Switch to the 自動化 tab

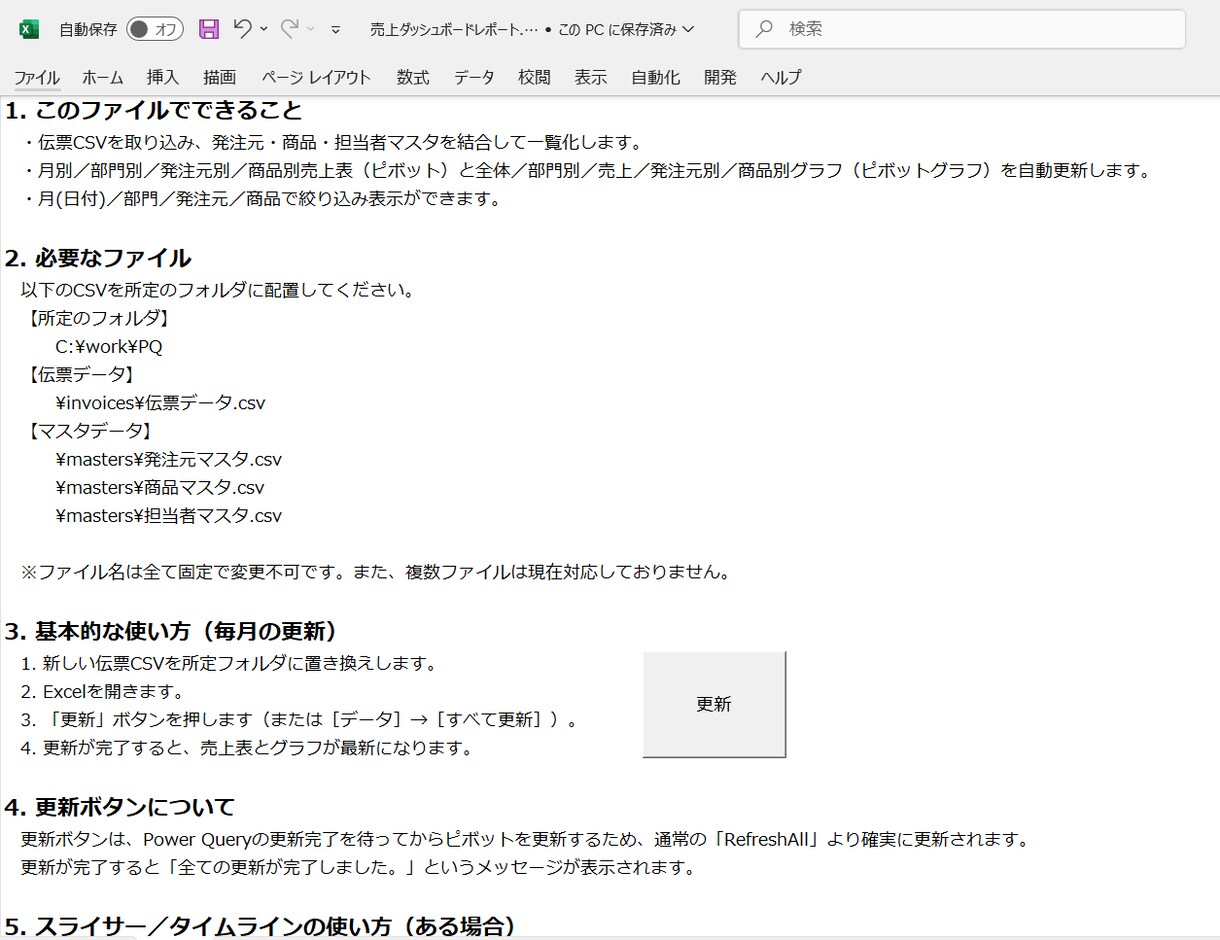point(656,77)
